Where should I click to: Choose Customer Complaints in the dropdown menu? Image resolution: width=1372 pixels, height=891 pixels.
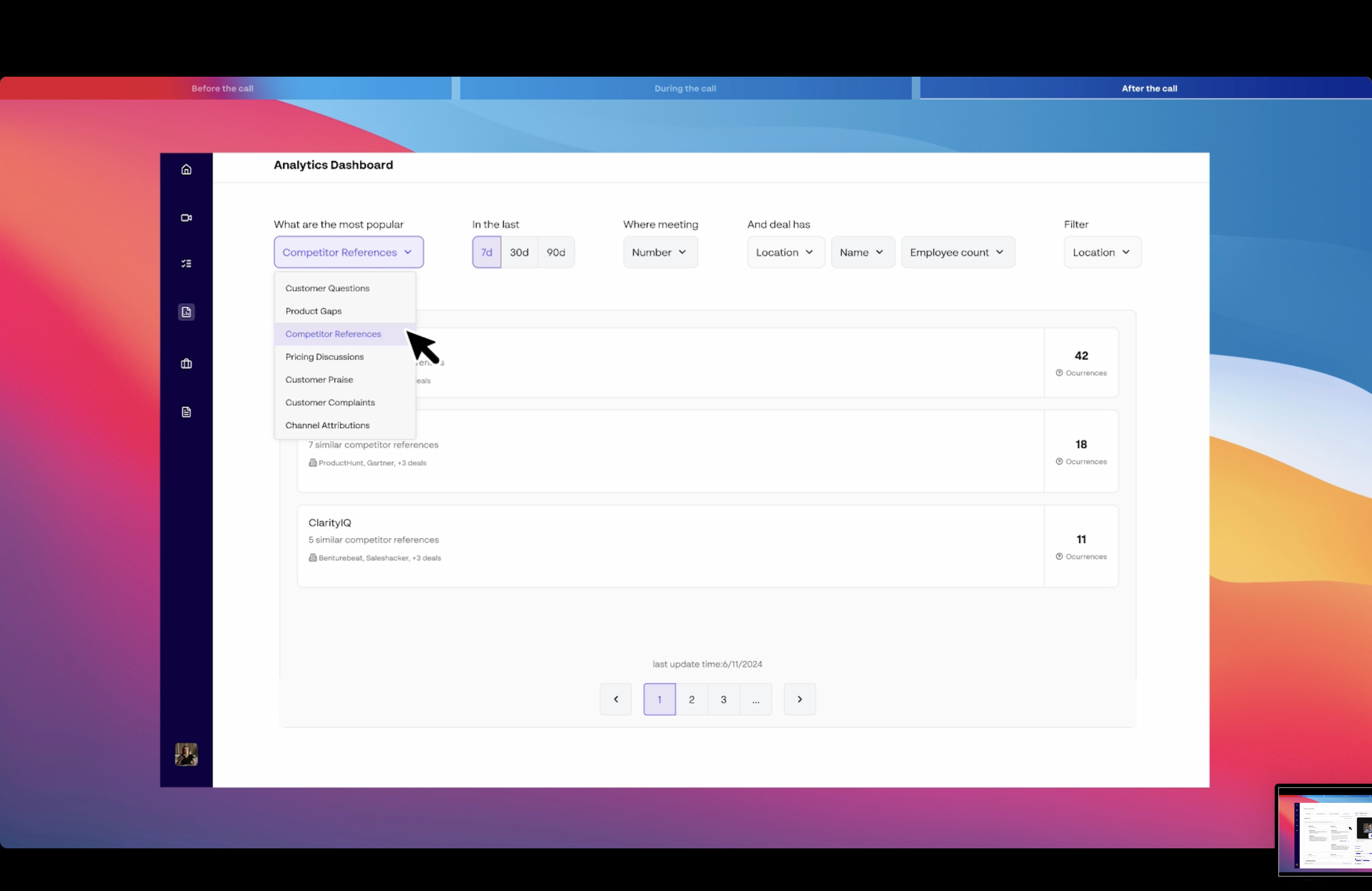tap(330, 402)
